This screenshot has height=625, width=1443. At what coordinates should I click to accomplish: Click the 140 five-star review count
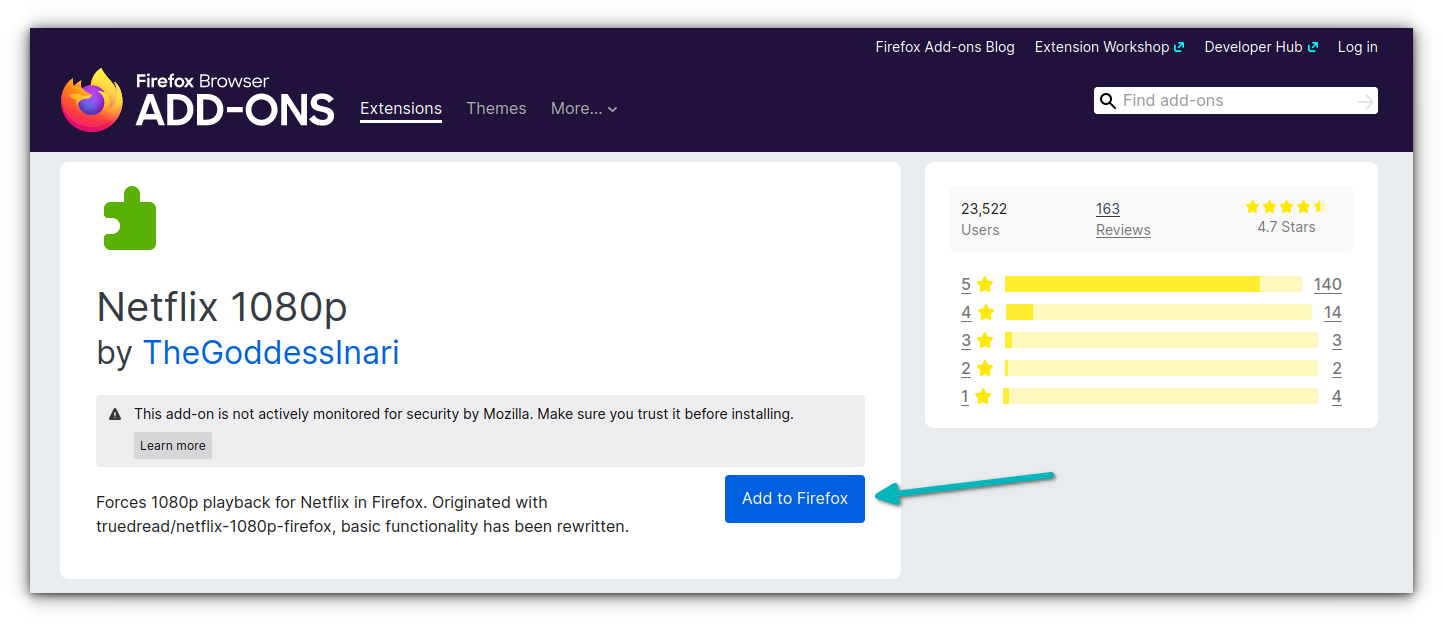(1328, 284)
